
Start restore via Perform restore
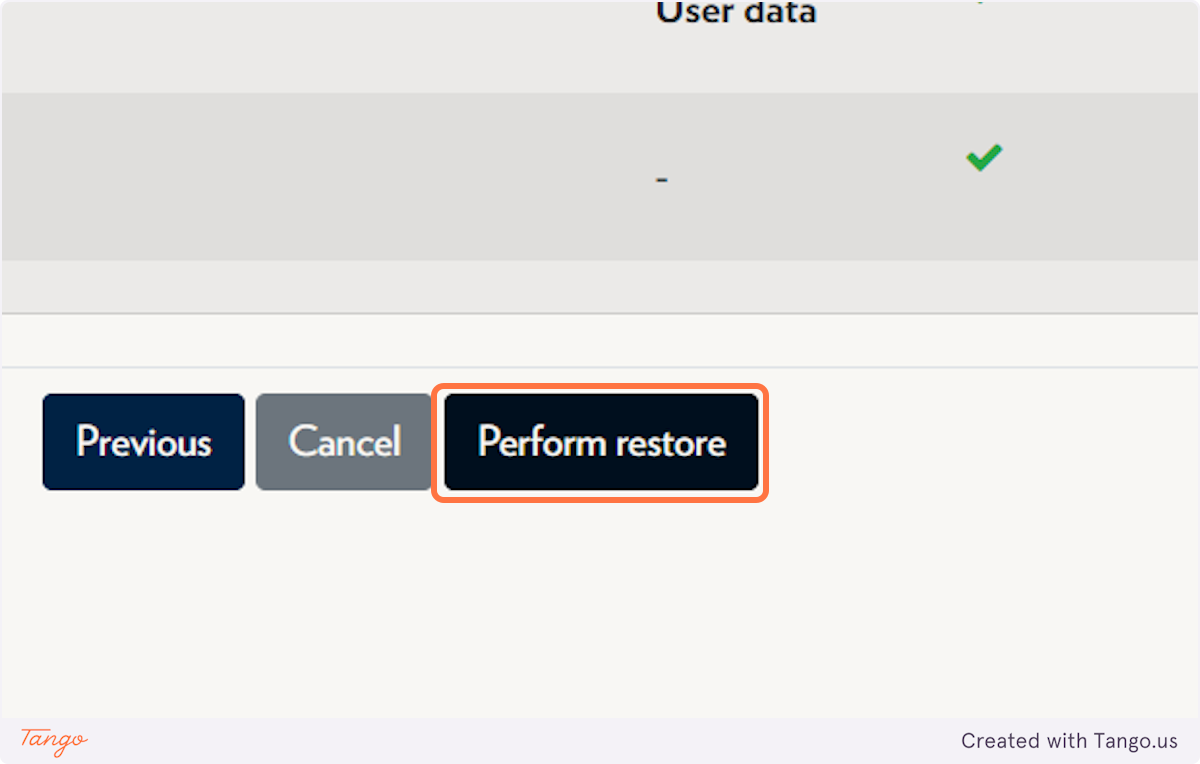click(x=601, y=442)
